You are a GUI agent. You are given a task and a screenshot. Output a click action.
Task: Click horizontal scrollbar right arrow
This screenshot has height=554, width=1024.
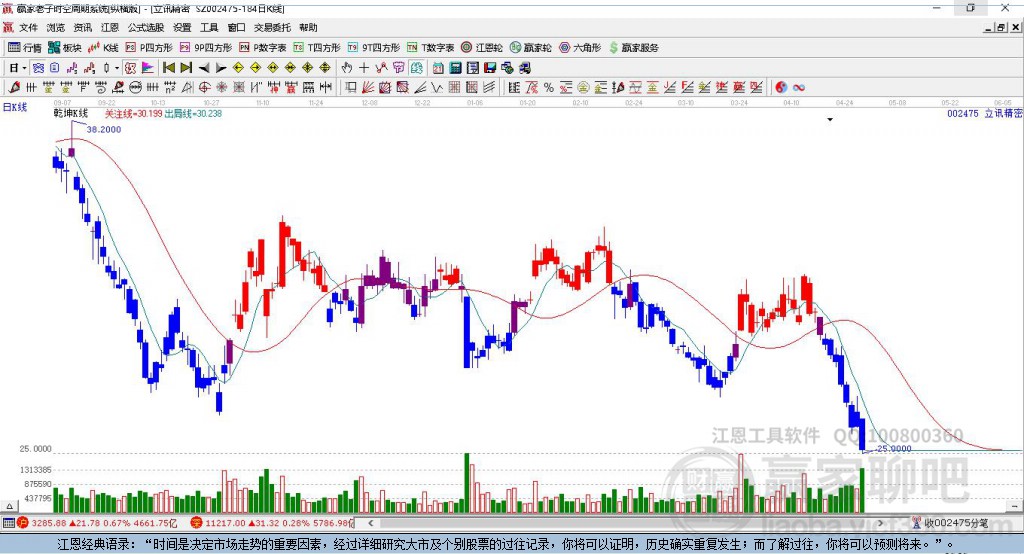(880, 523)
